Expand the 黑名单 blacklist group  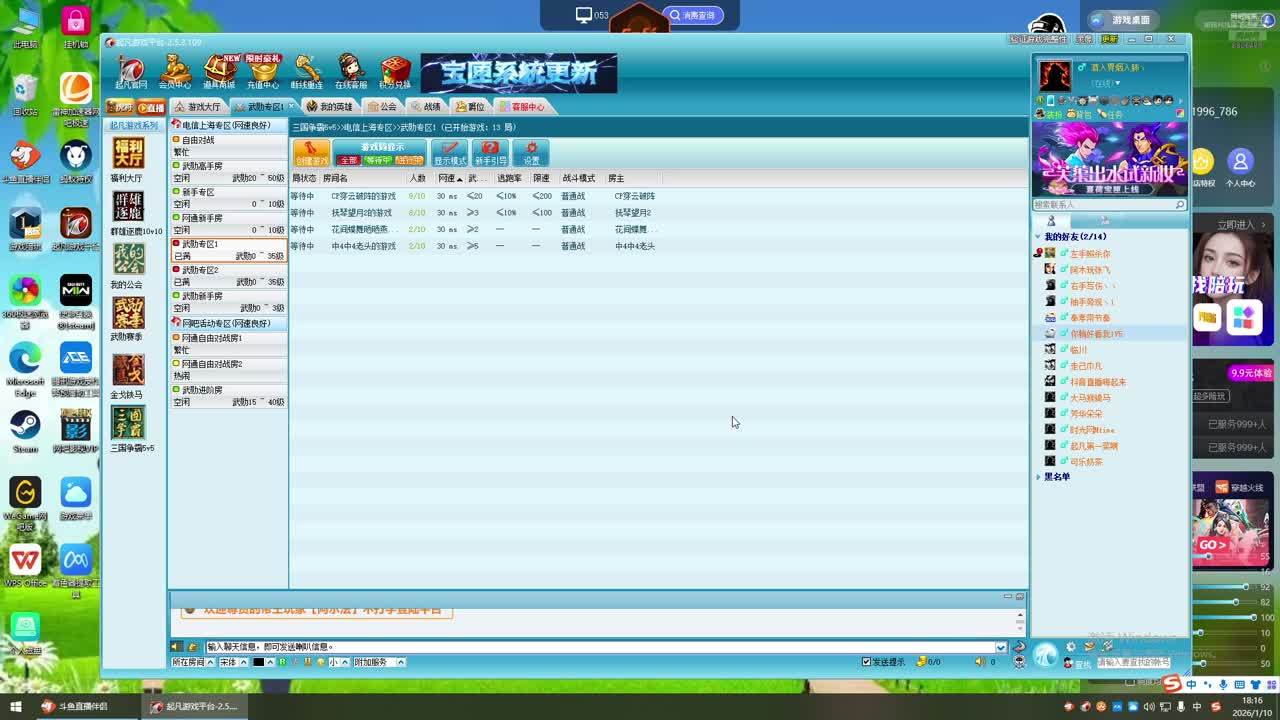coord(1038,477)
